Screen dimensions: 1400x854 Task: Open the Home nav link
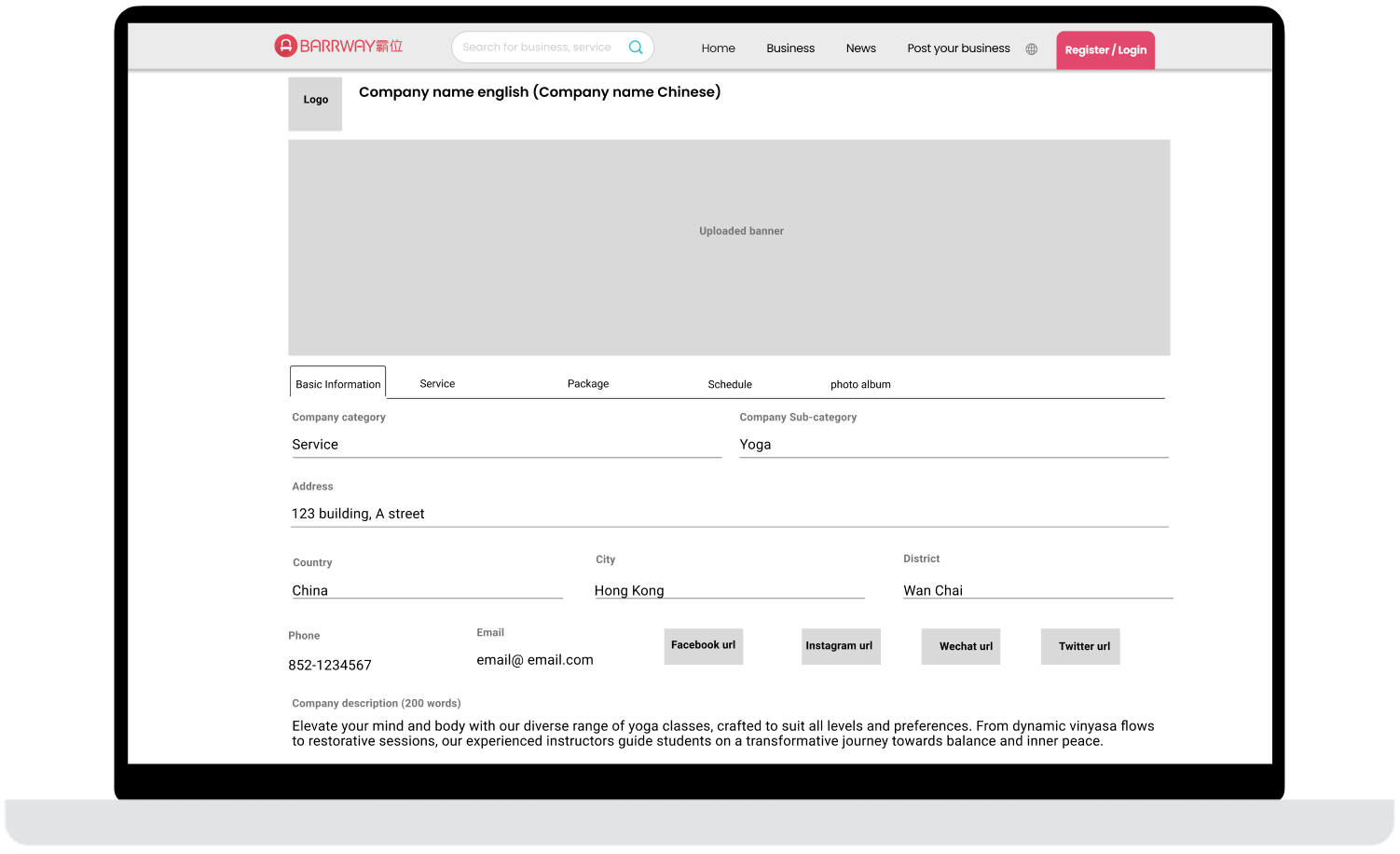tap(718, 48)
